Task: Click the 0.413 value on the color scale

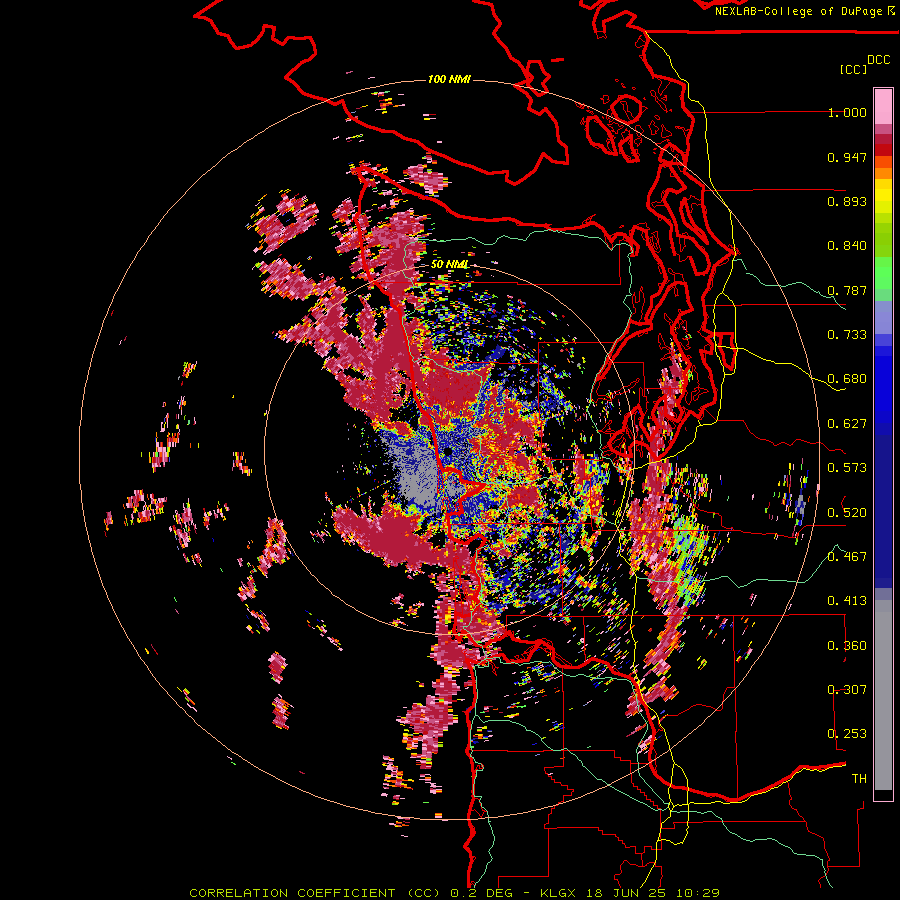Action: 847,601
